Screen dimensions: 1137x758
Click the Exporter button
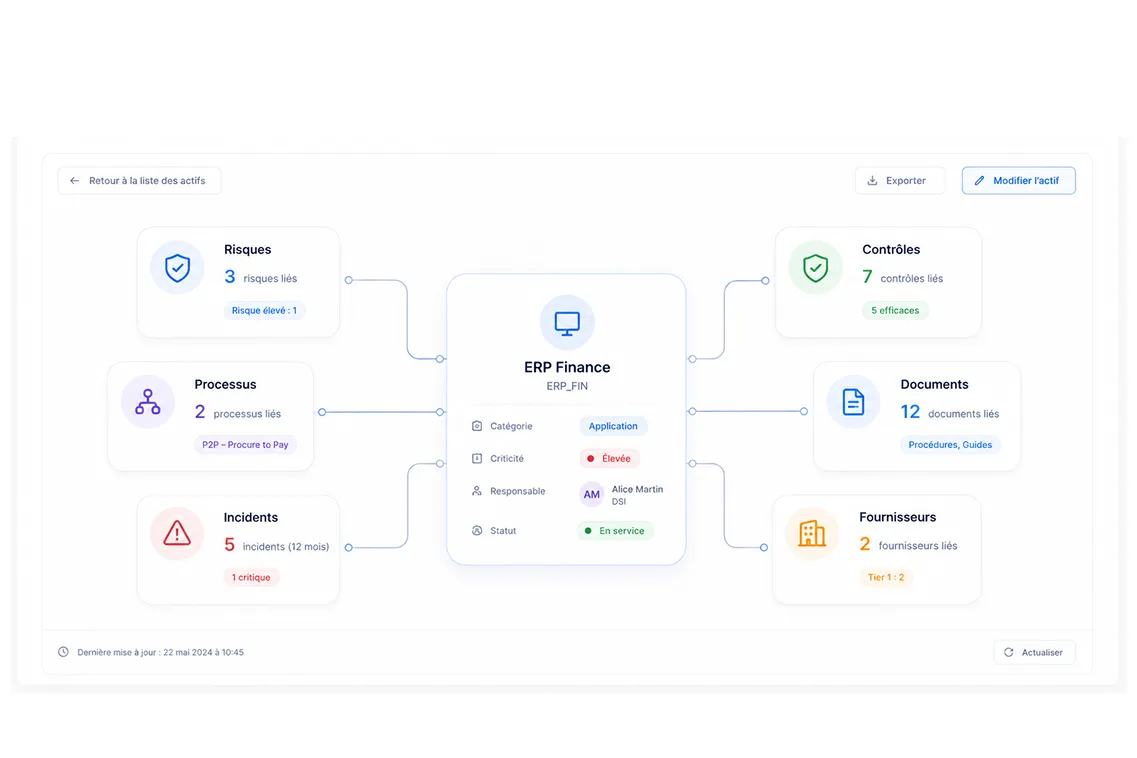pos(900,181)
